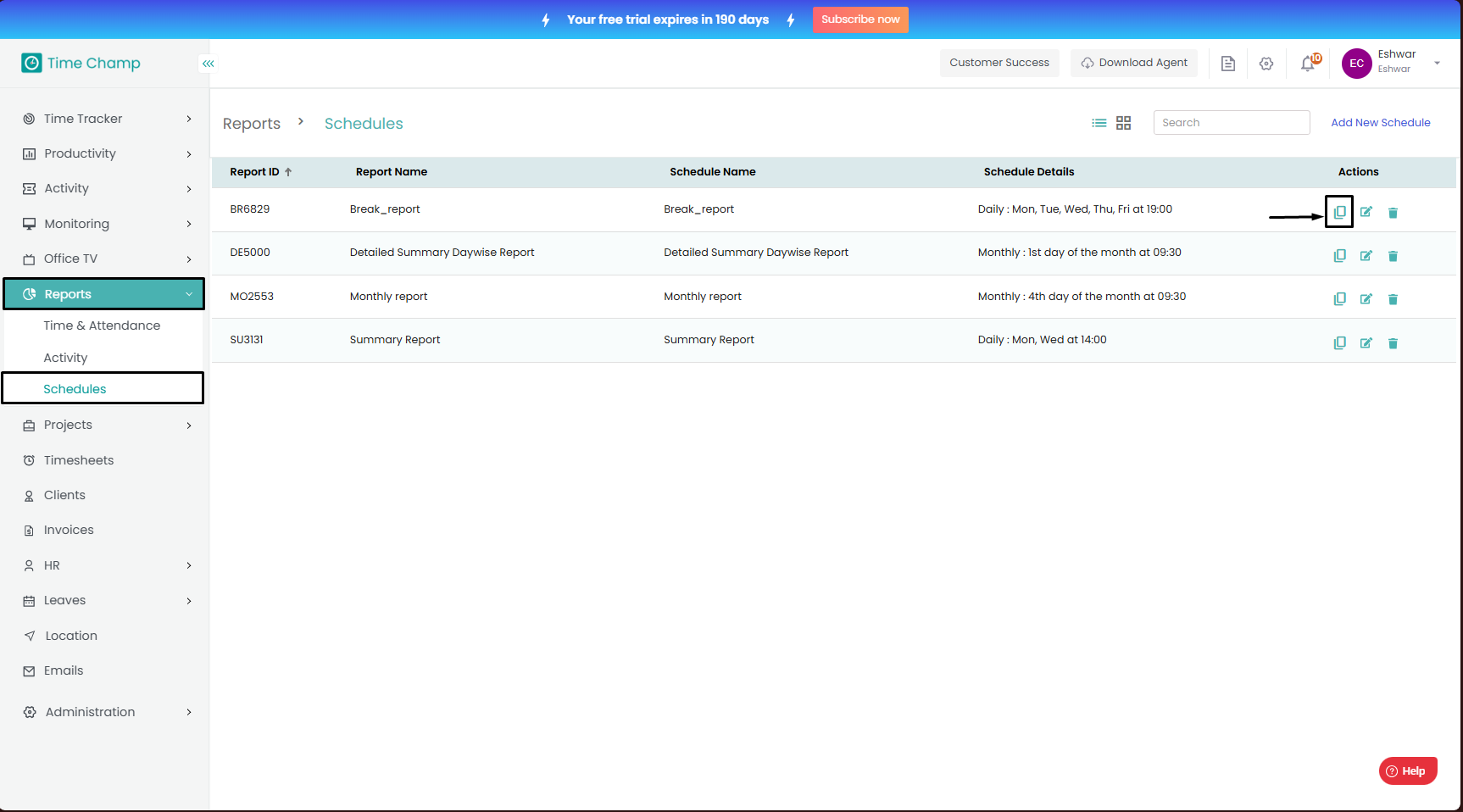
Task: Click the EC user avatar
Action: [x=1357, y=64]
